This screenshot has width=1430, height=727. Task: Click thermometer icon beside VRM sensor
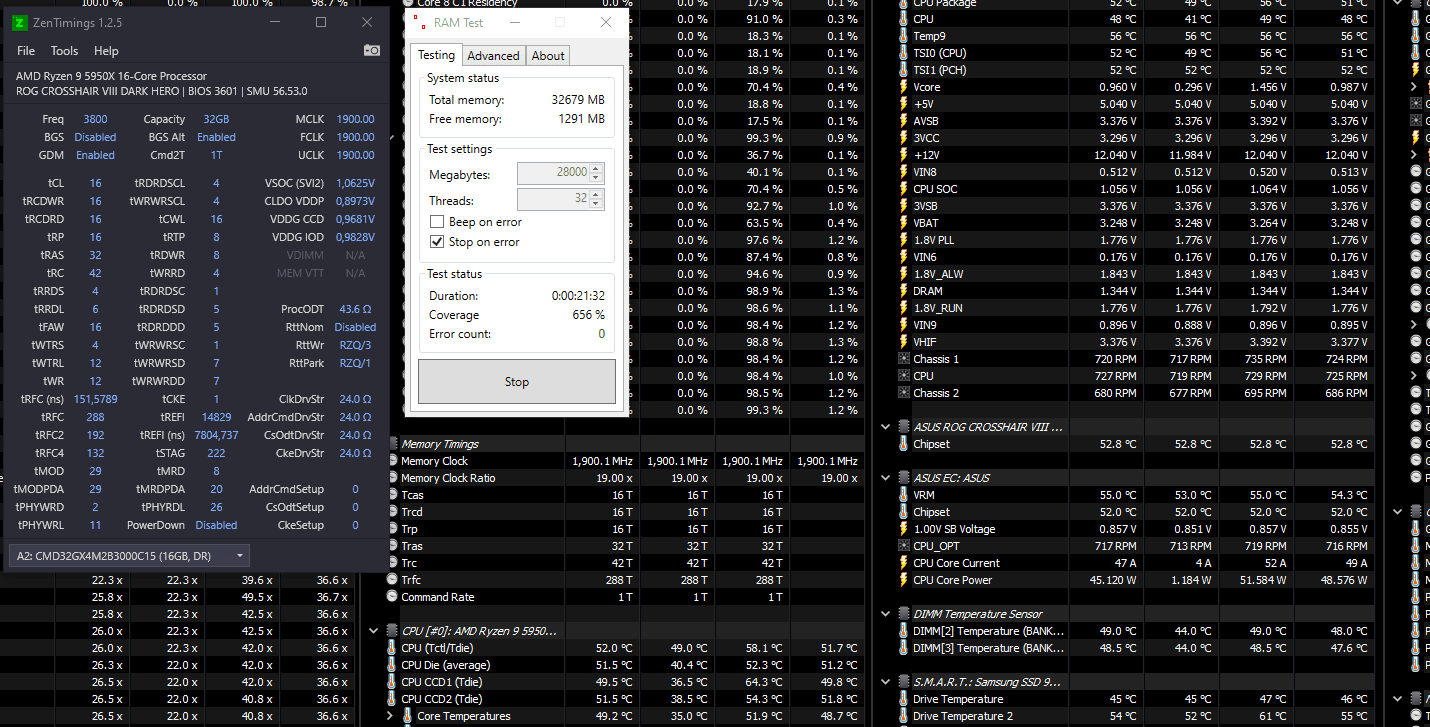pyautogui.click(x=904, y=495)
